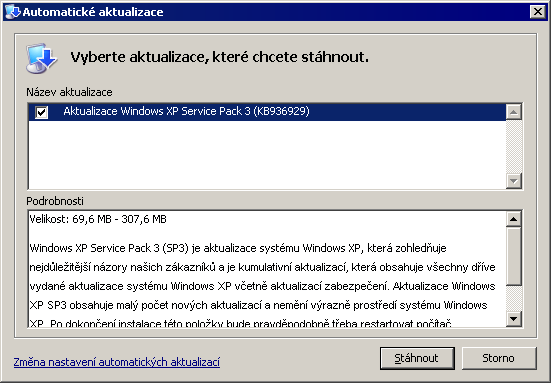The height and width of the screenshot is (383, 551).
Task: Click the Velikost size line in details
Action: (98, 219)
